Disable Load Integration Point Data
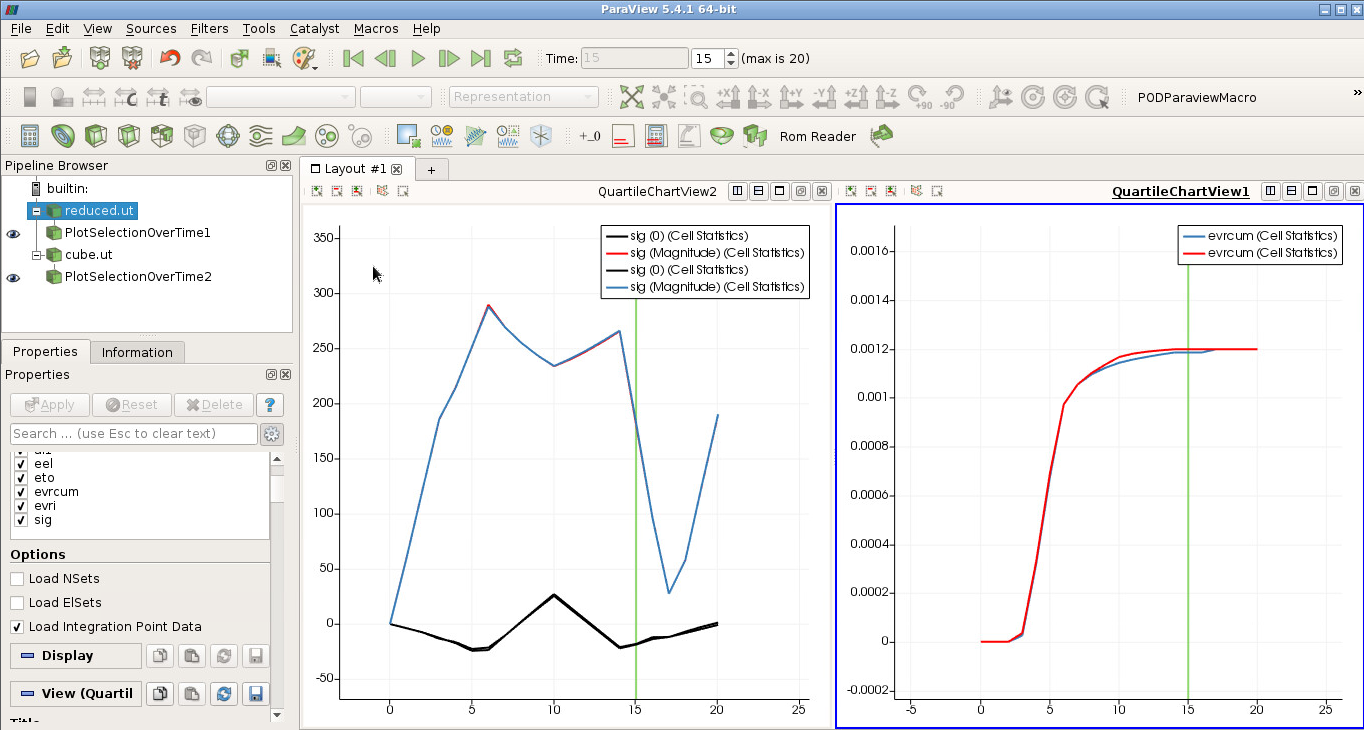 pyautogui.click(x=17, y=627)
